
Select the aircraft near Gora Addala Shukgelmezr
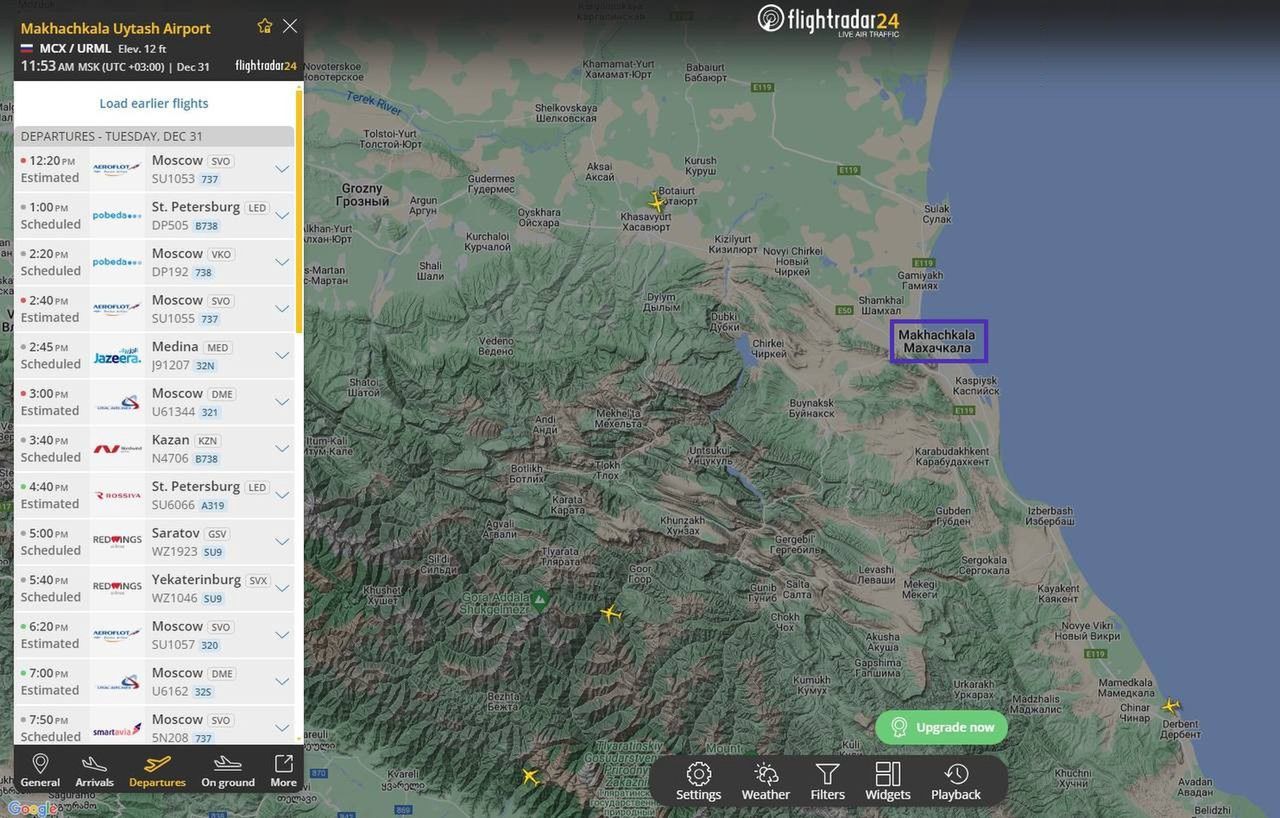[x=611, y=612]
